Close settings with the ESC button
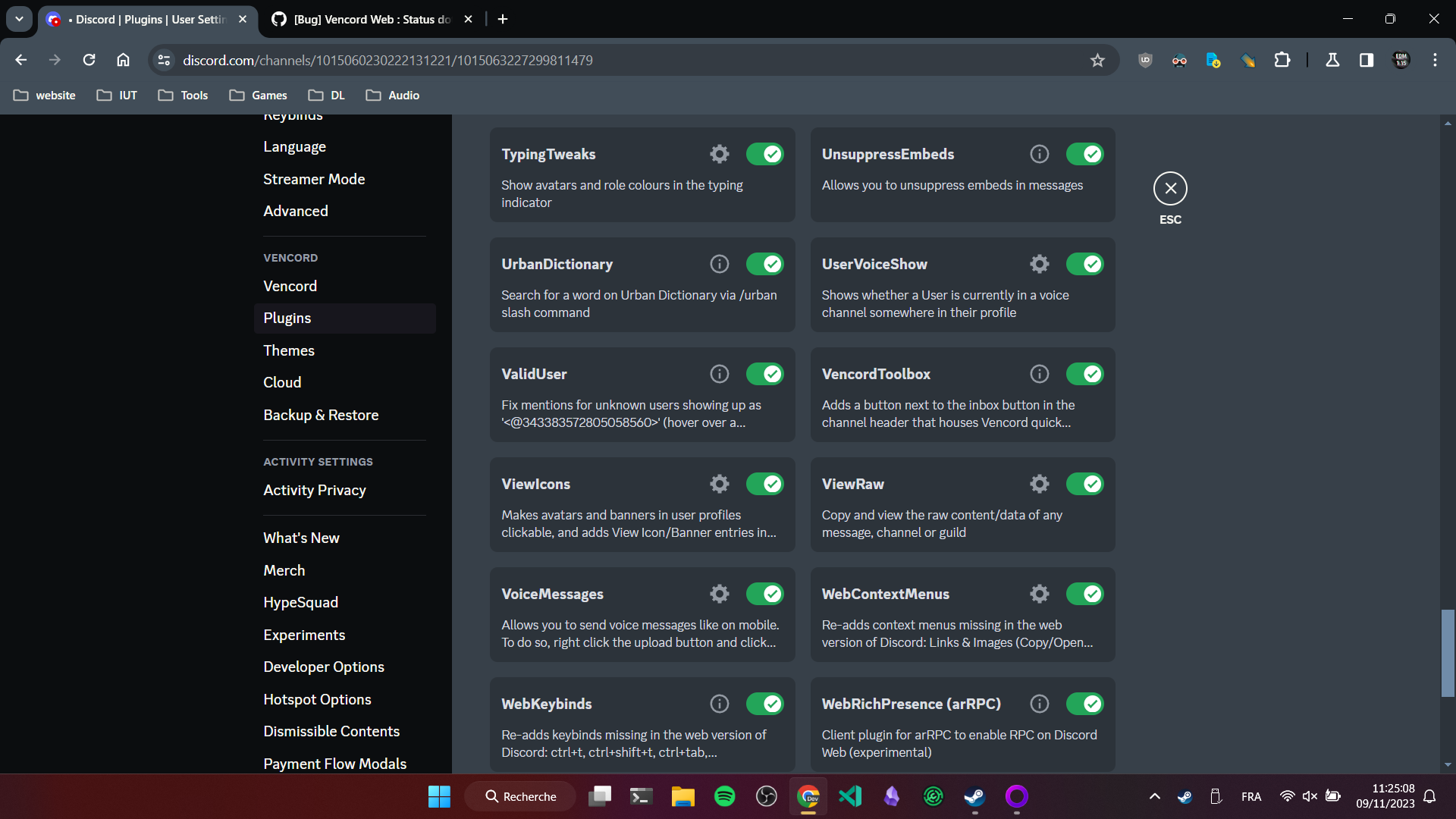 (x=1170, y=188)
